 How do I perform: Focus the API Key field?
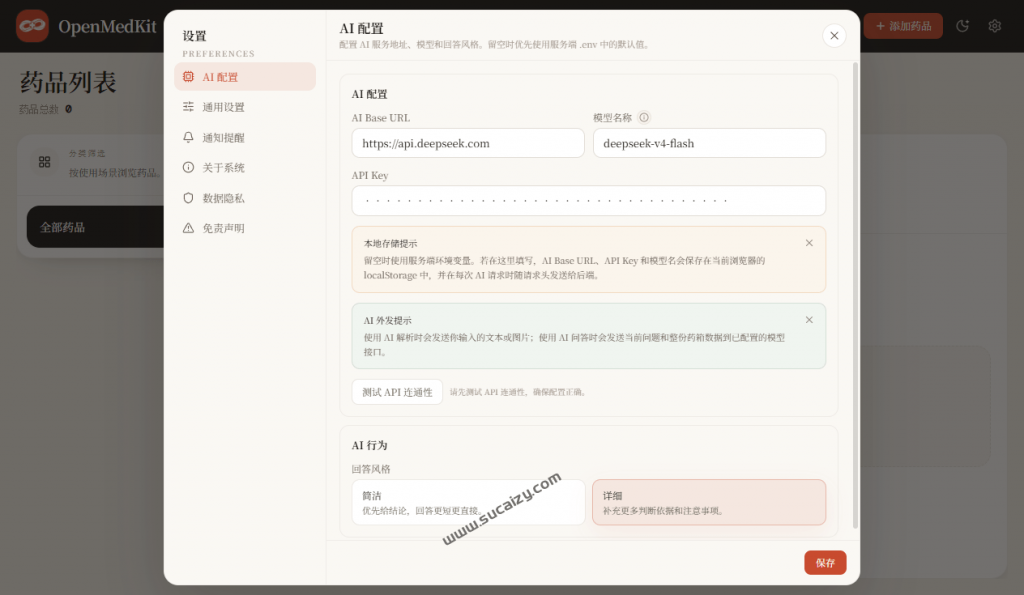pyautogui.click(x=588, y=201)
